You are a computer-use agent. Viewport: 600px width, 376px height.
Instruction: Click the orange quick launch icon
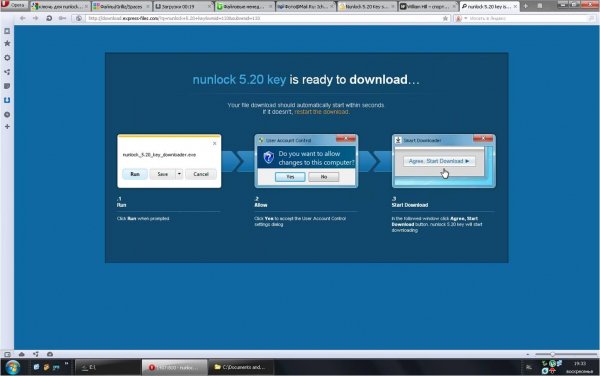click(x=46, y=367)
